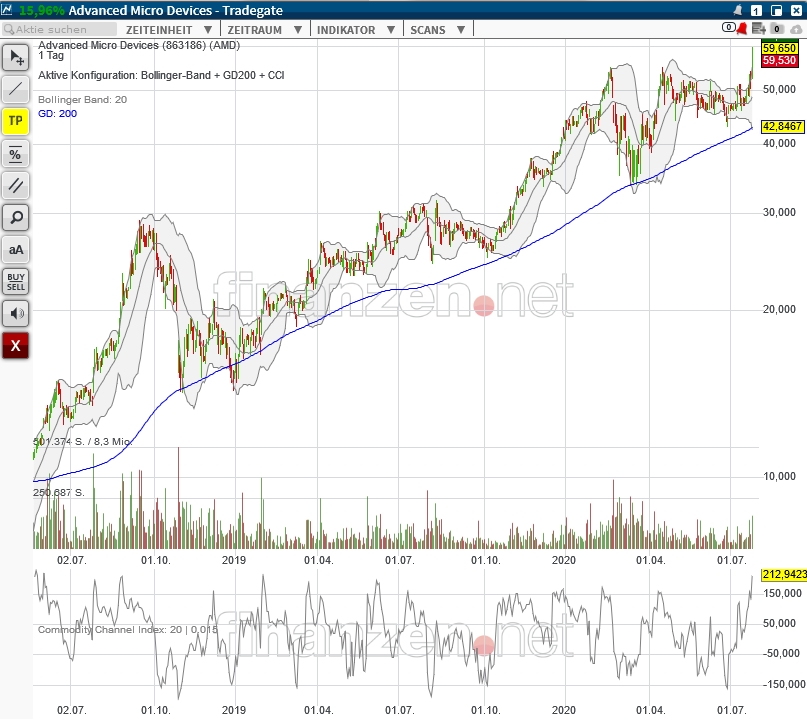This screenshot has width=807, height=721.
Task: Show BUY SELL signals
Action: (x=15, y=282)
